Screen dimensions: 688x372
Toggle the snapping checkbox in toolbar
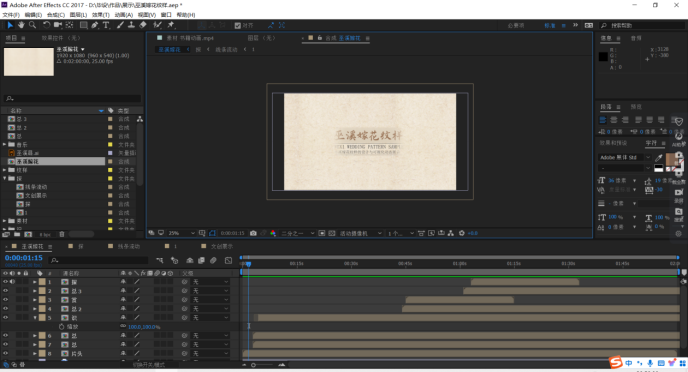237,25
